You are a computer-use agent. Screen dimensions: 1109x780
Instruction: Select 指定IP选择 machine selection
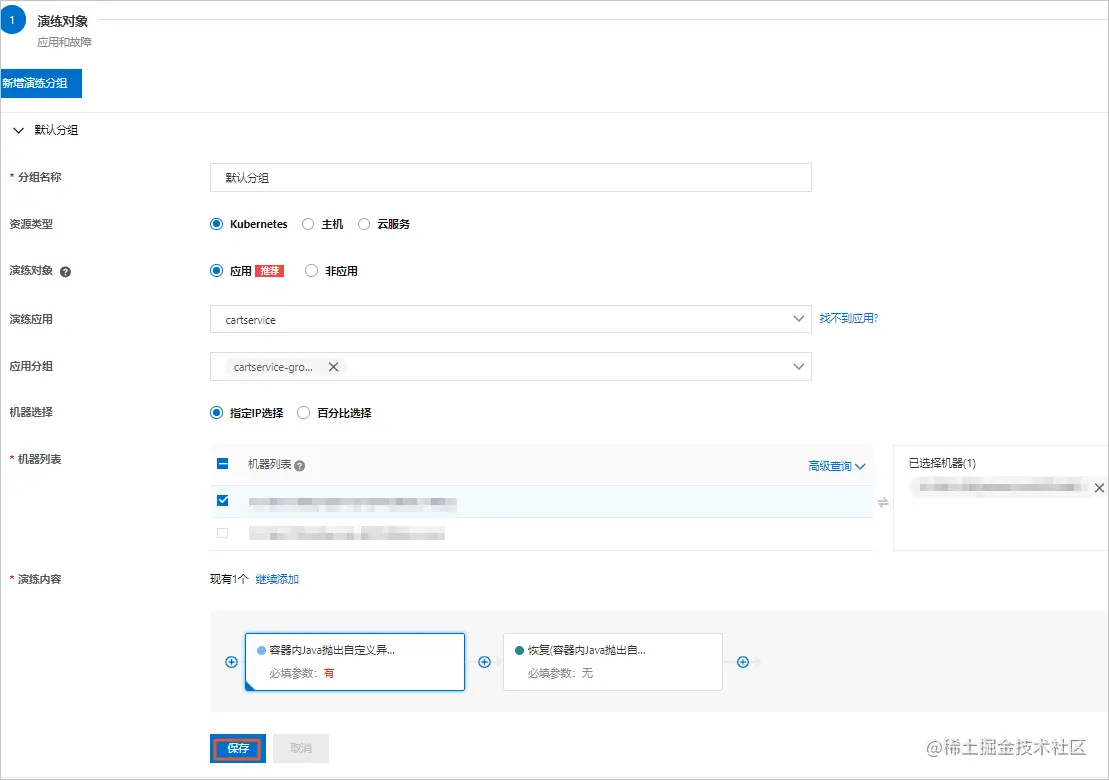[216, 413]
